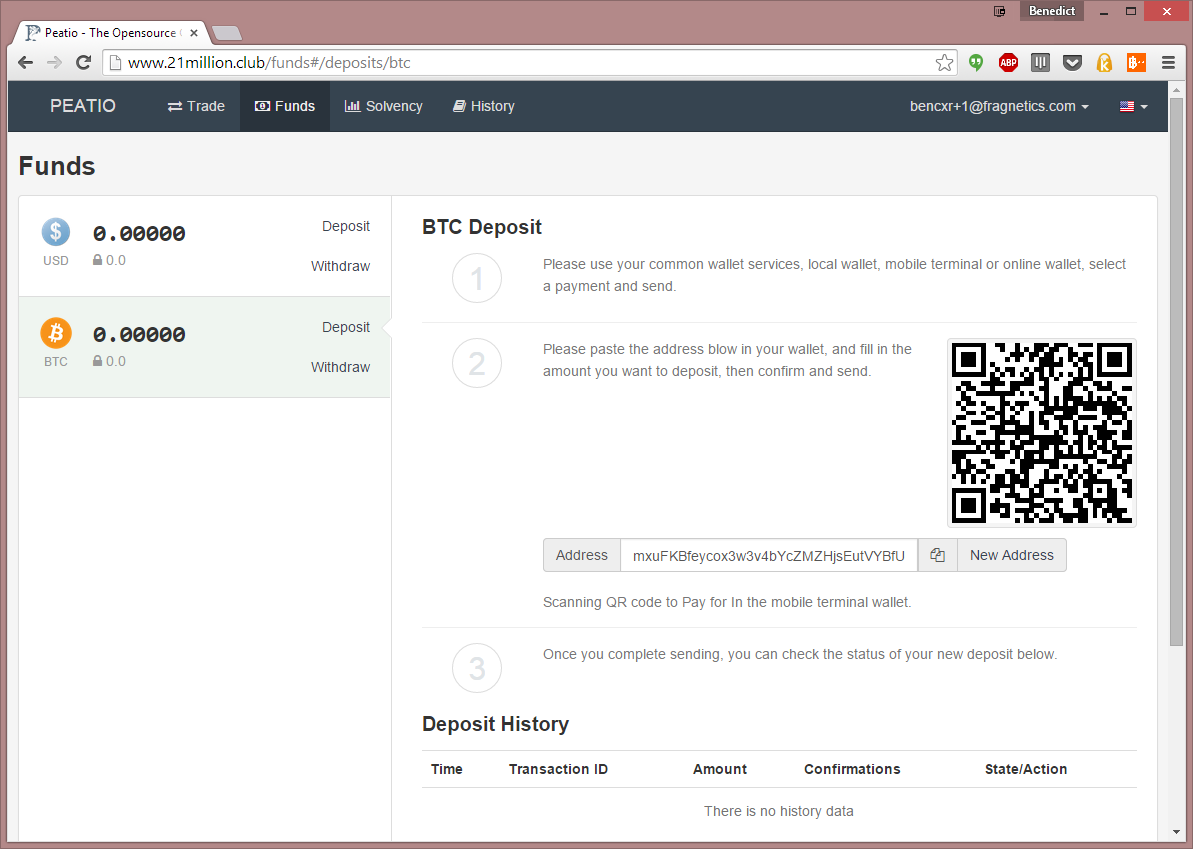Click the Address label next to field
This screenshot has height=849, width=1193.
581,555
